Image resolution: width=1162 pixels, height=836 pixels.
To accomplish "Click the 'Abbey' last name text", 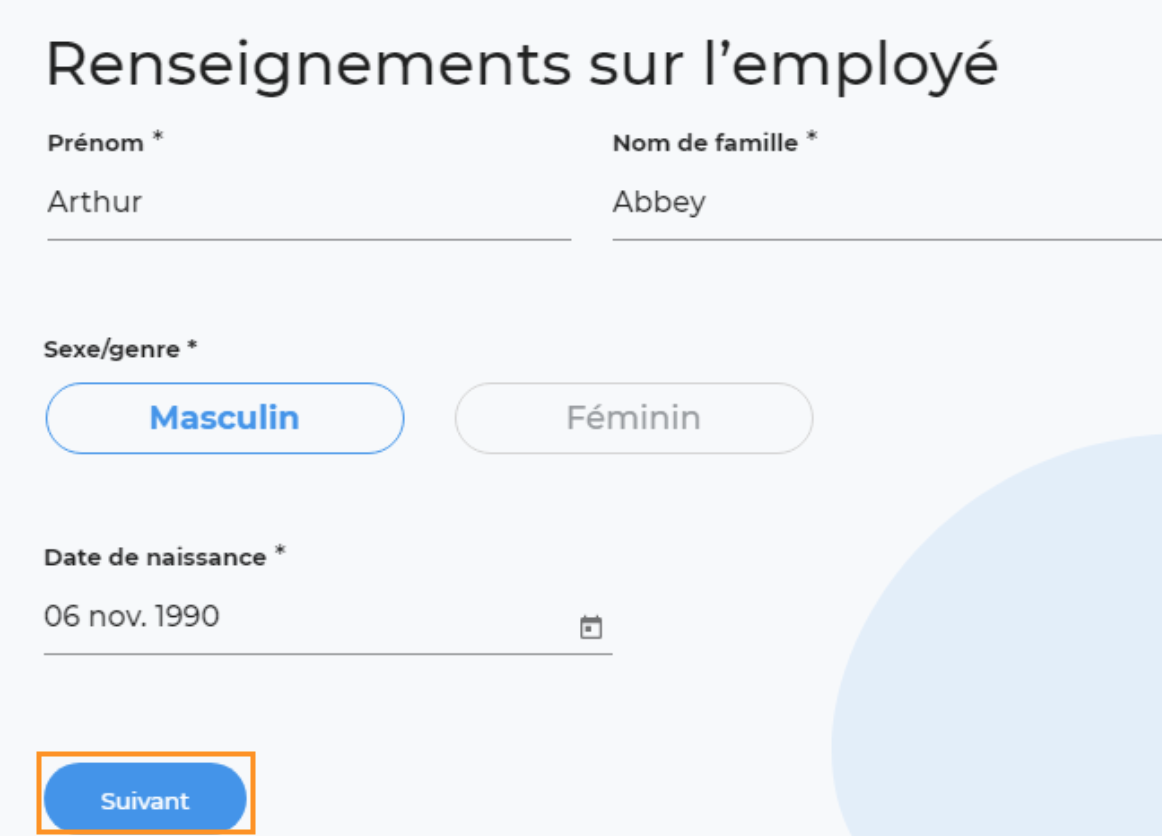I will point(659,202).
